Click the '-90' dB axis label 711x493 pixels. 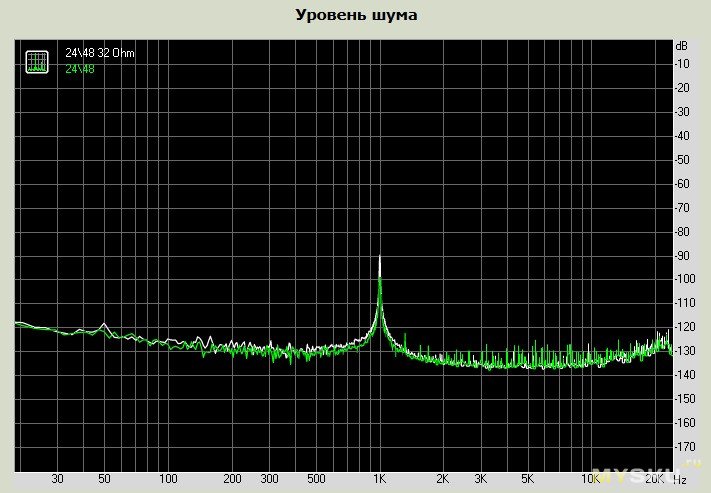pyautogui.click(x=685, y=255)
